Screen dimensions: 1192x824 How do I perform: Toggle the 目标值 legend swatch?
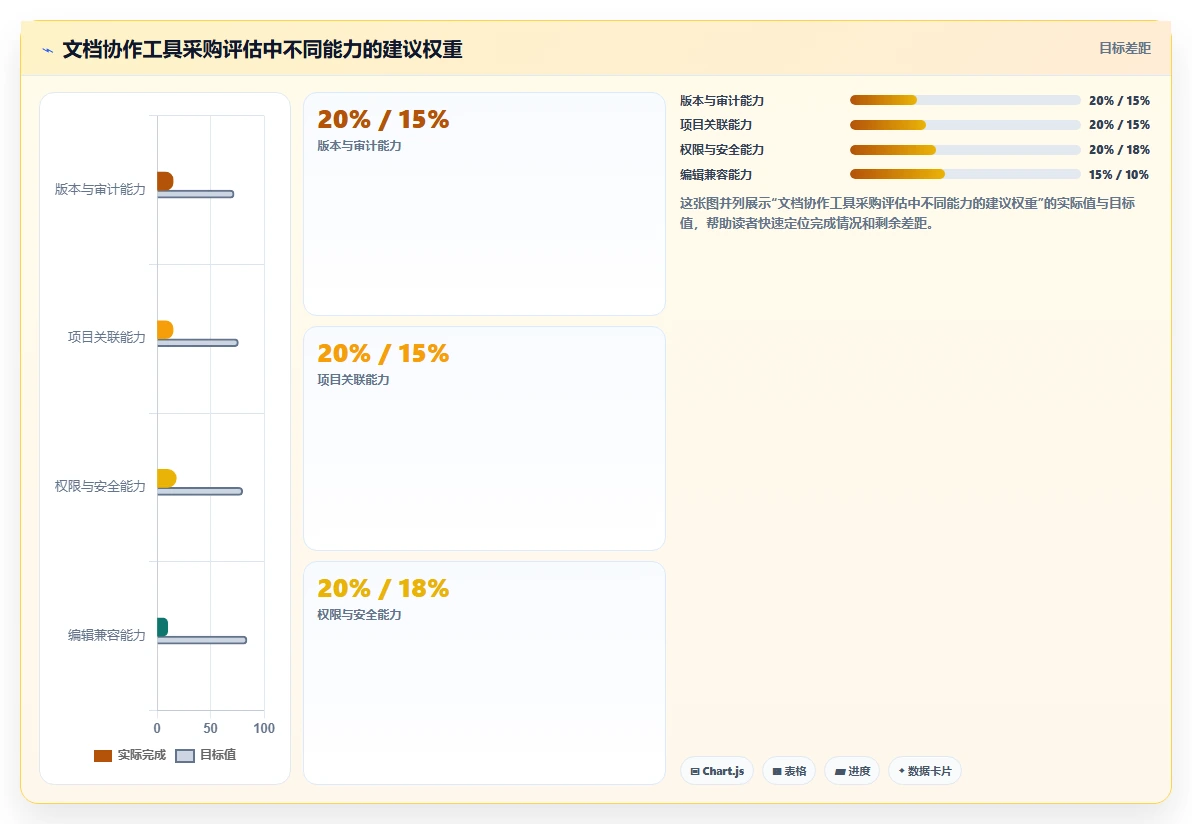point(185,756)
